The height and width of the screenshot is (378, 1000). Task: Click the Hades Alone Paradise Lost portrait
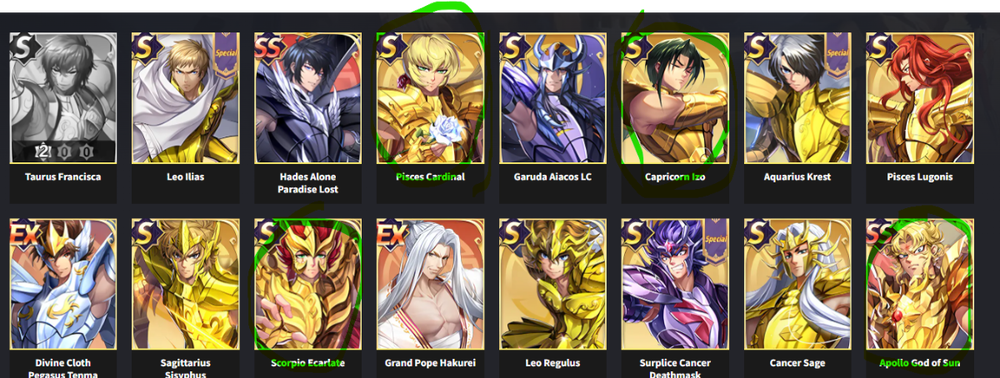[308, 98]
